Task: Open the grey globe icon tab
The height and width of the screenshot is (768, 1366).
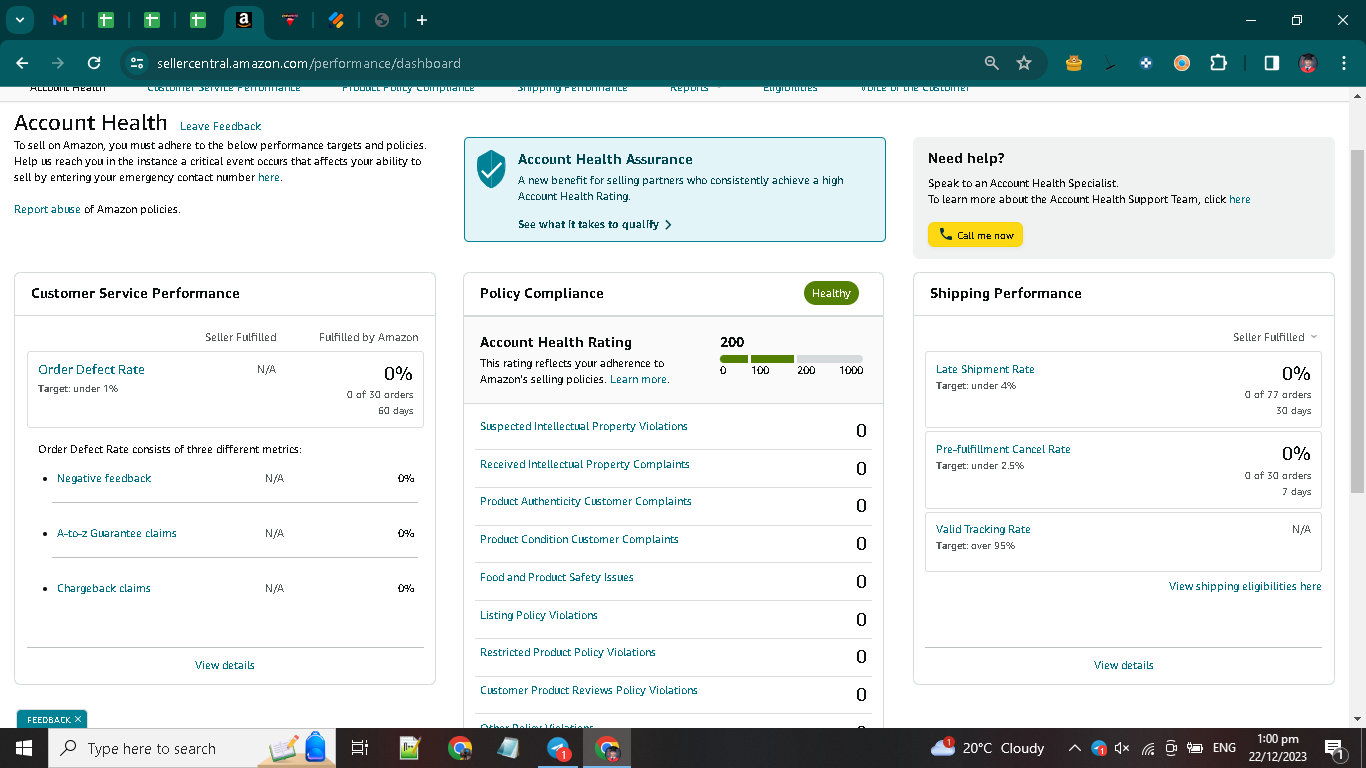Action: pyautogui.click(x=381, y=20)
